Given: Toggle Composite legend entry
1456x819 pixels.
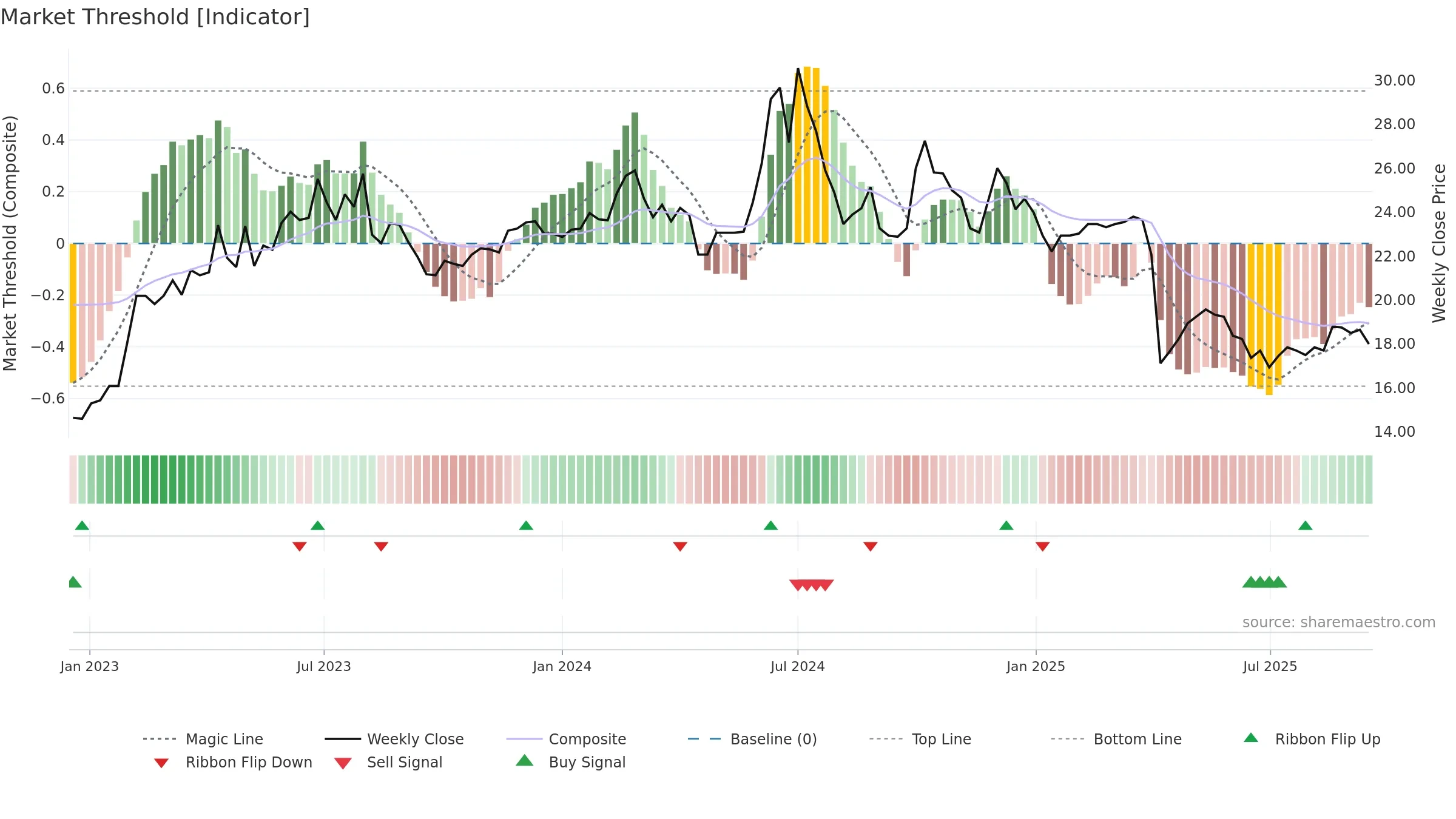Looking at the screenshot, I should pyautogui.click(x=566, y=739).
